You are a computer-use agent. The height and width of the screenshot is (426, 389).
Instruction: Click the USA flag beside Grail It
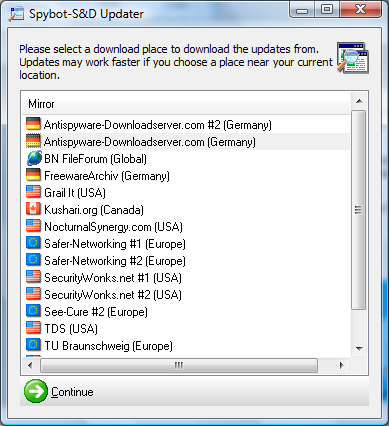click(x=33, y=192)
